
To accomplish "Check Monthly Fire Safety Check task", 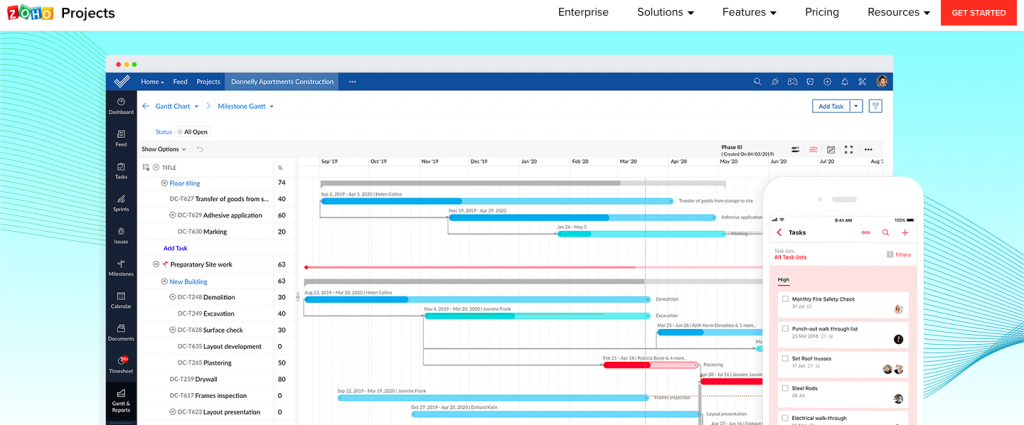I will [x=785, y=299].
